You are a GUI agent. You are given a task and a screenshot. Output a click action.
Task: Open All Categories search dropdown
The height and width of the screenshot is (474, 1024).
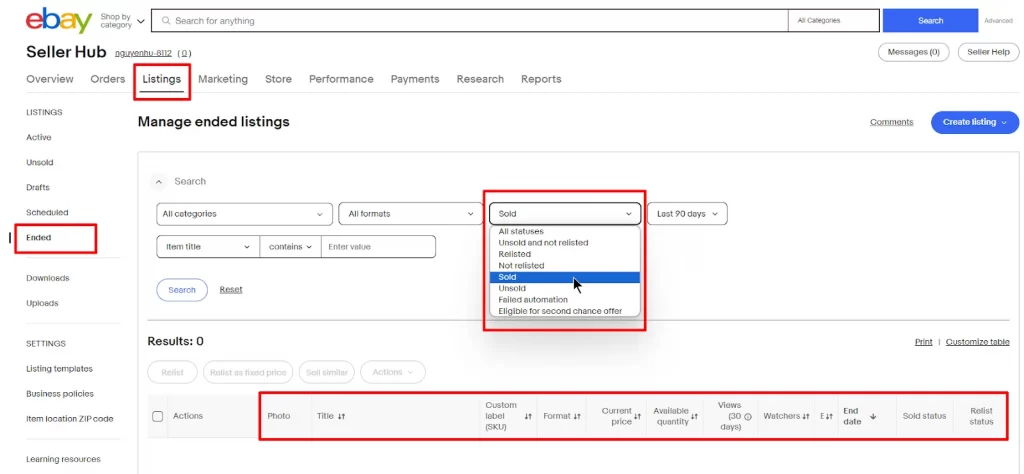(833, 21)
